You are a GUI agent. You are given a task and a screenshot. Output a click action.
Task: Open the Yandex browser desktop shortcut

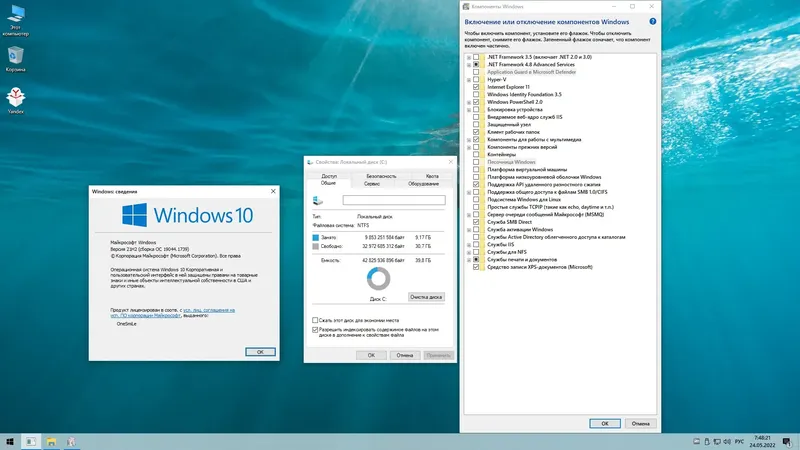[x=15, y=101]
